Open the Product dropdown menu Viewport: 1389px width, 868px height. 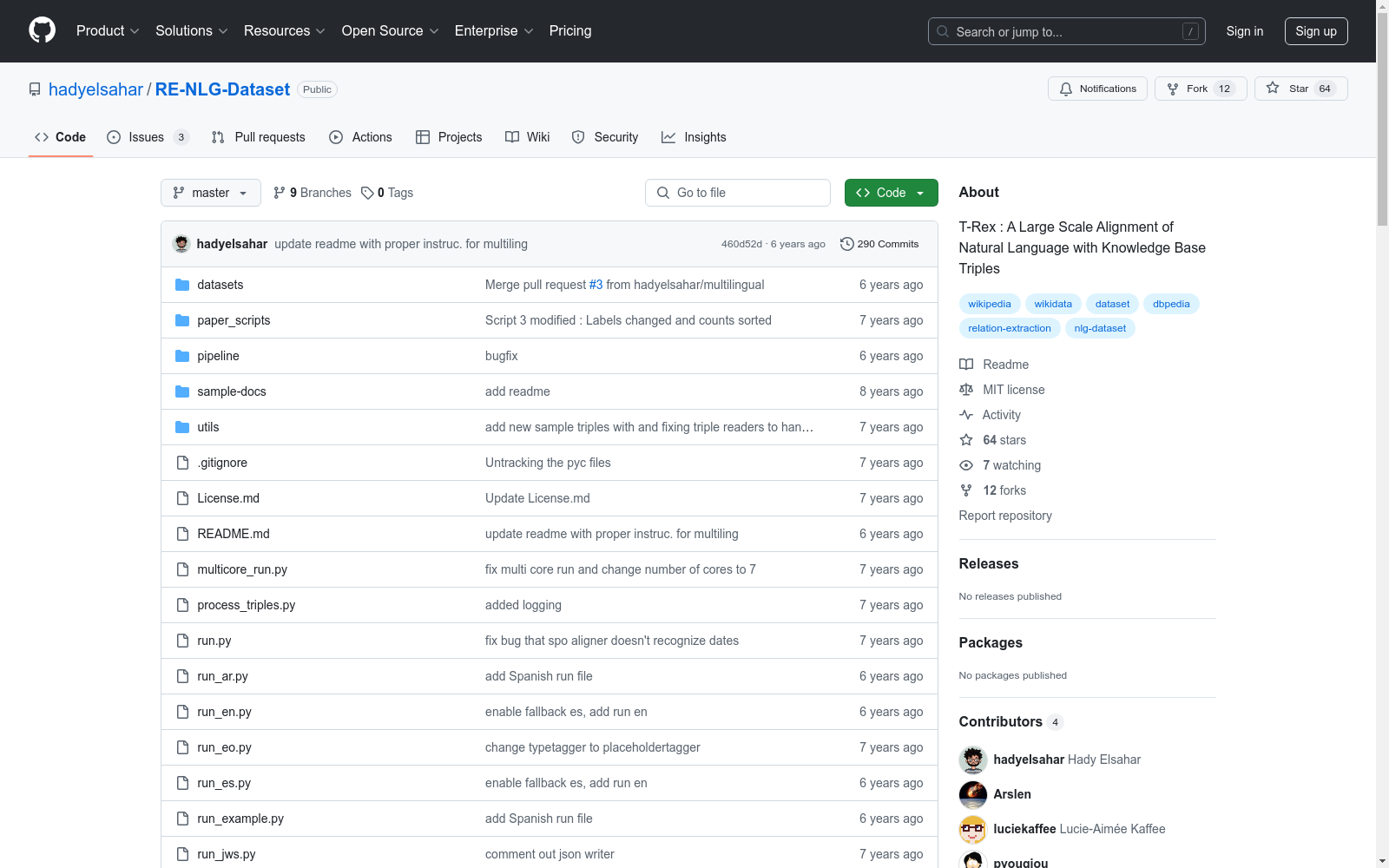[x=108, y=31]
